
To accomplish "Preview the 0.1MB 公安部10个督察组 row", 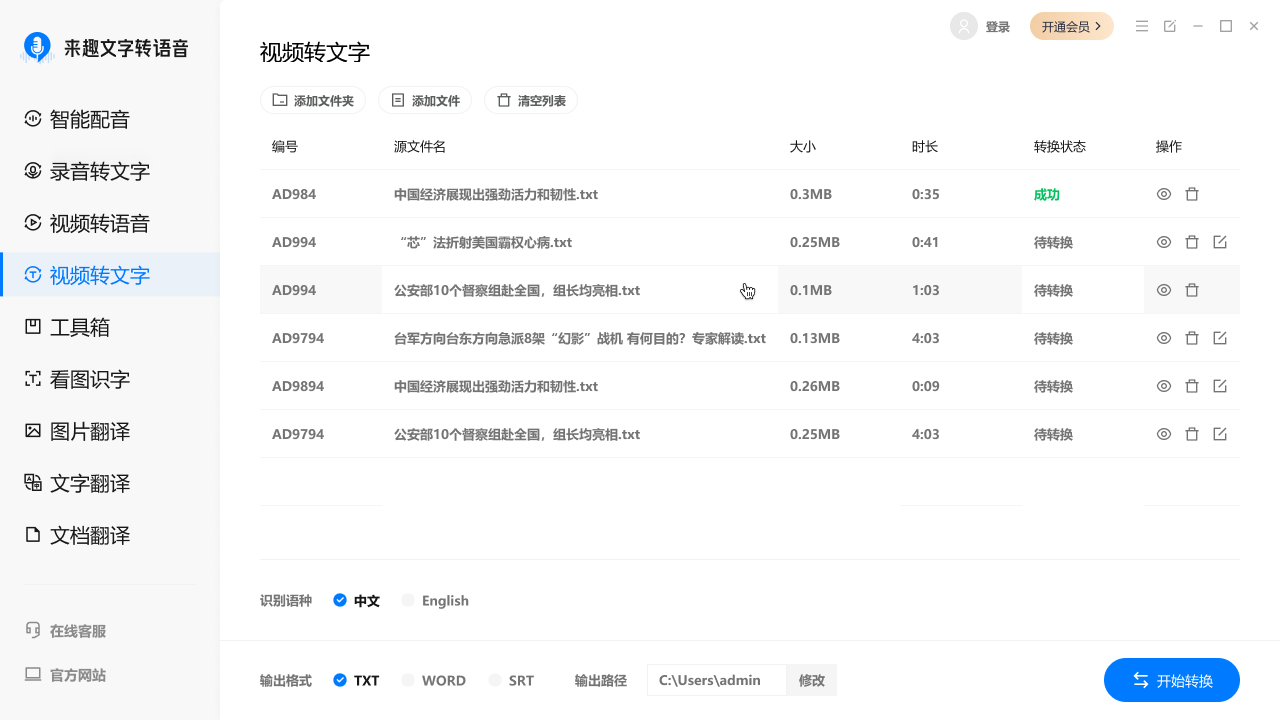I will click(x=1164, y=290).
